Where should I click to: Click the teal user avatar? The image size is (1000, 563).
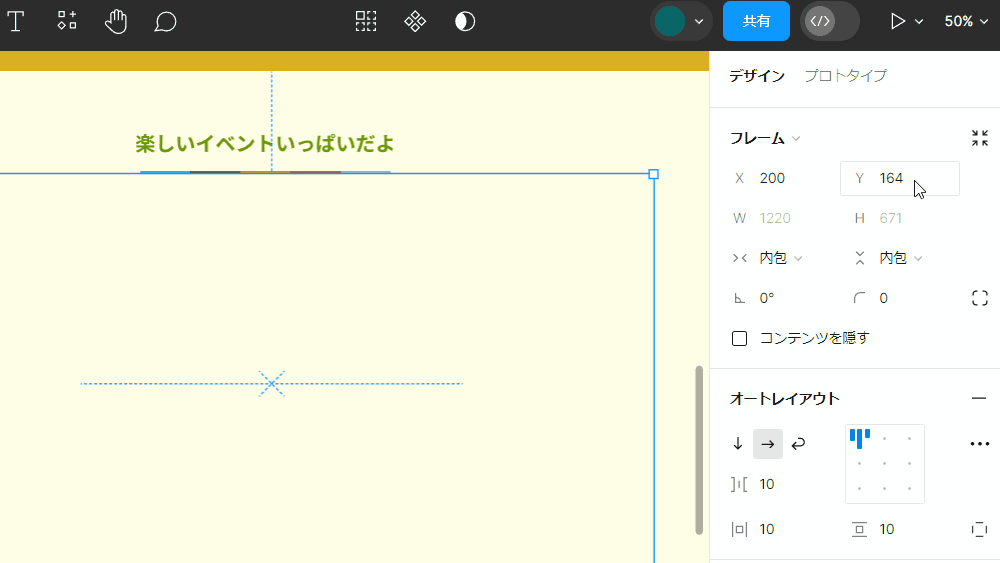pos(670,21)
